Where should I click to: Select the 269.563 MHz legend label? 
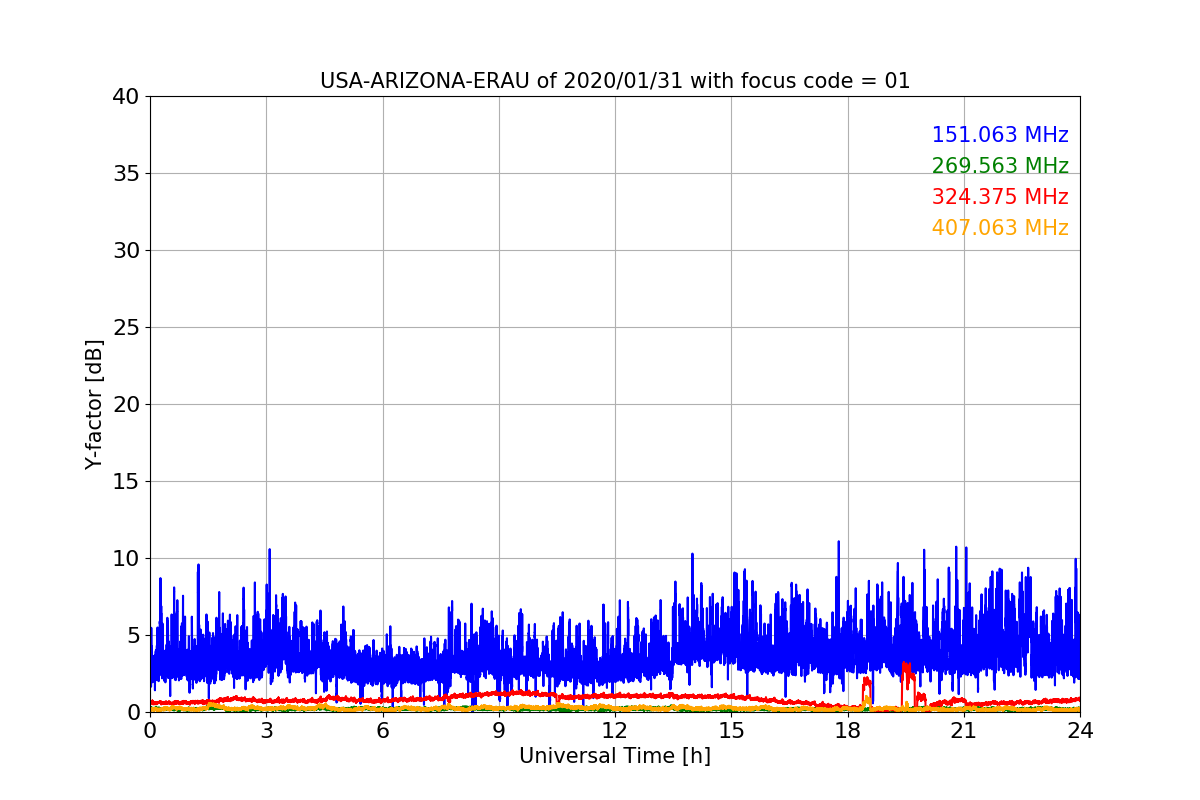1000,166
